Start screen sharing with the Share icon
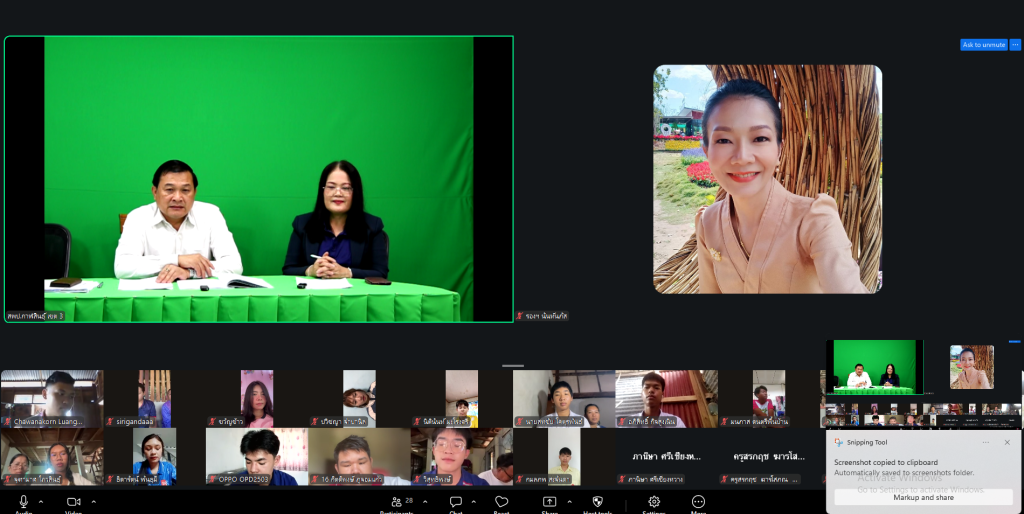Image resolution: width=1024 pixels, height=514 pixels. click(549, 502)
